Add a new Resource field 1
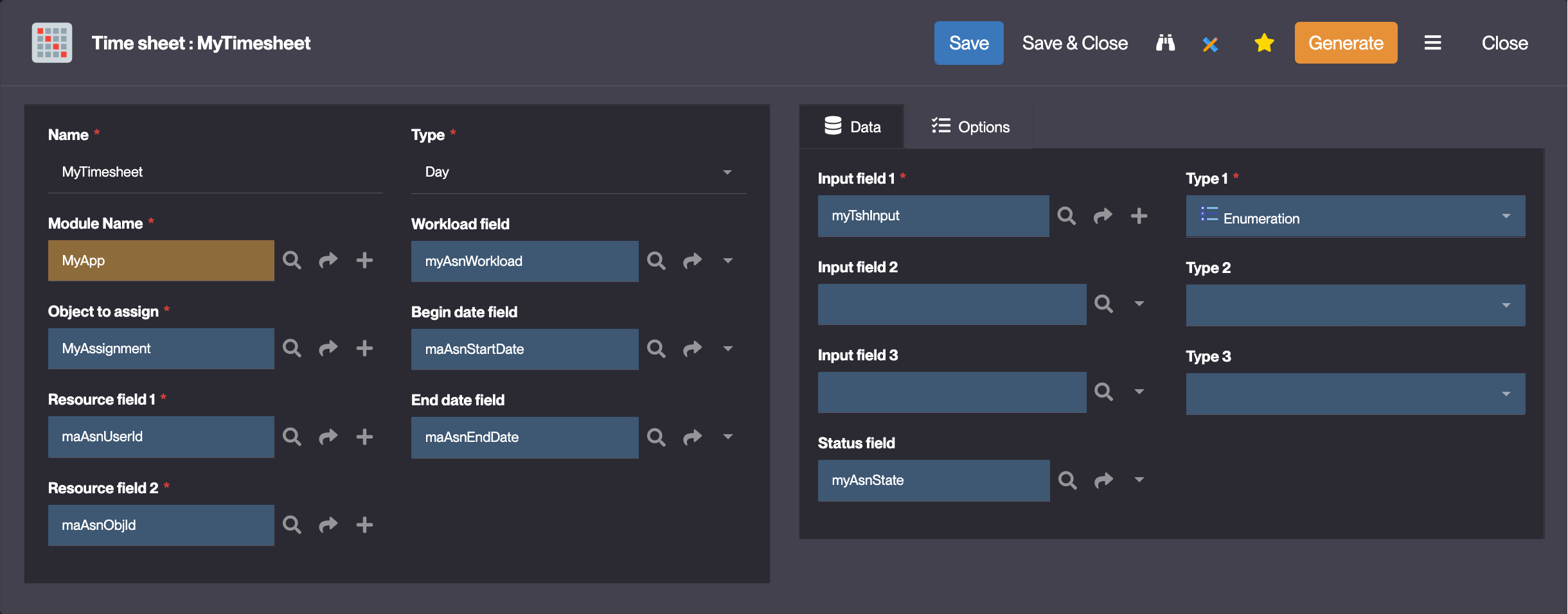 point(364,437)
